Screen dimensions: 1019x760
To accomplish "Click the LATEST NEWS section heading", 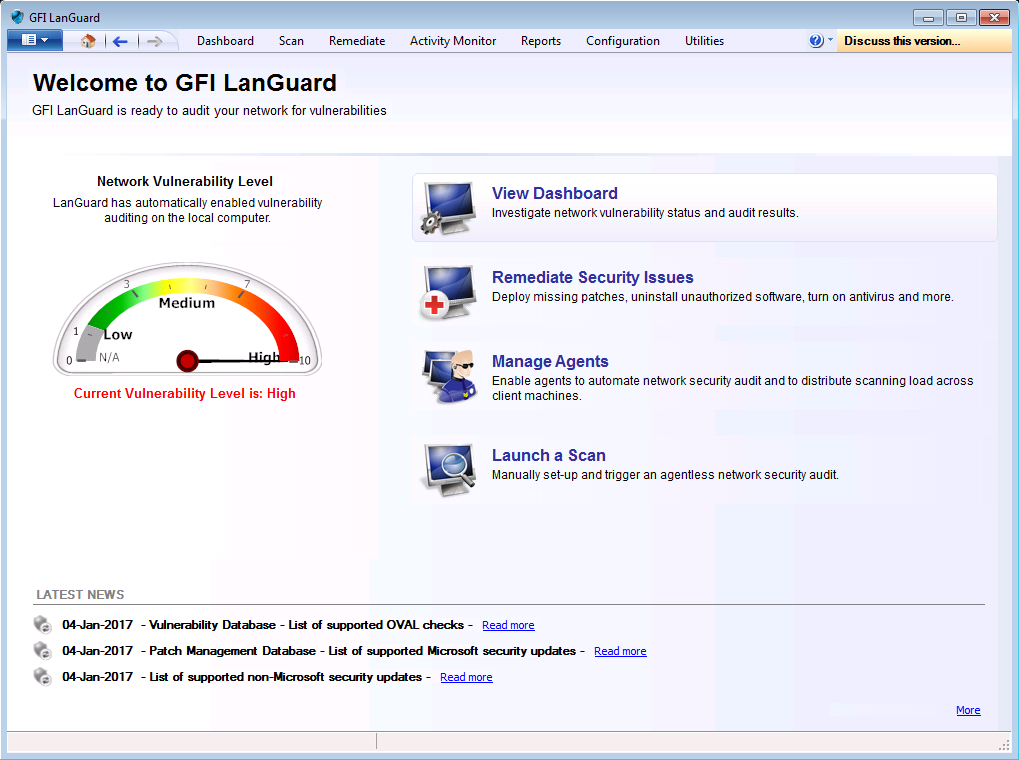I will pos(80,595).
